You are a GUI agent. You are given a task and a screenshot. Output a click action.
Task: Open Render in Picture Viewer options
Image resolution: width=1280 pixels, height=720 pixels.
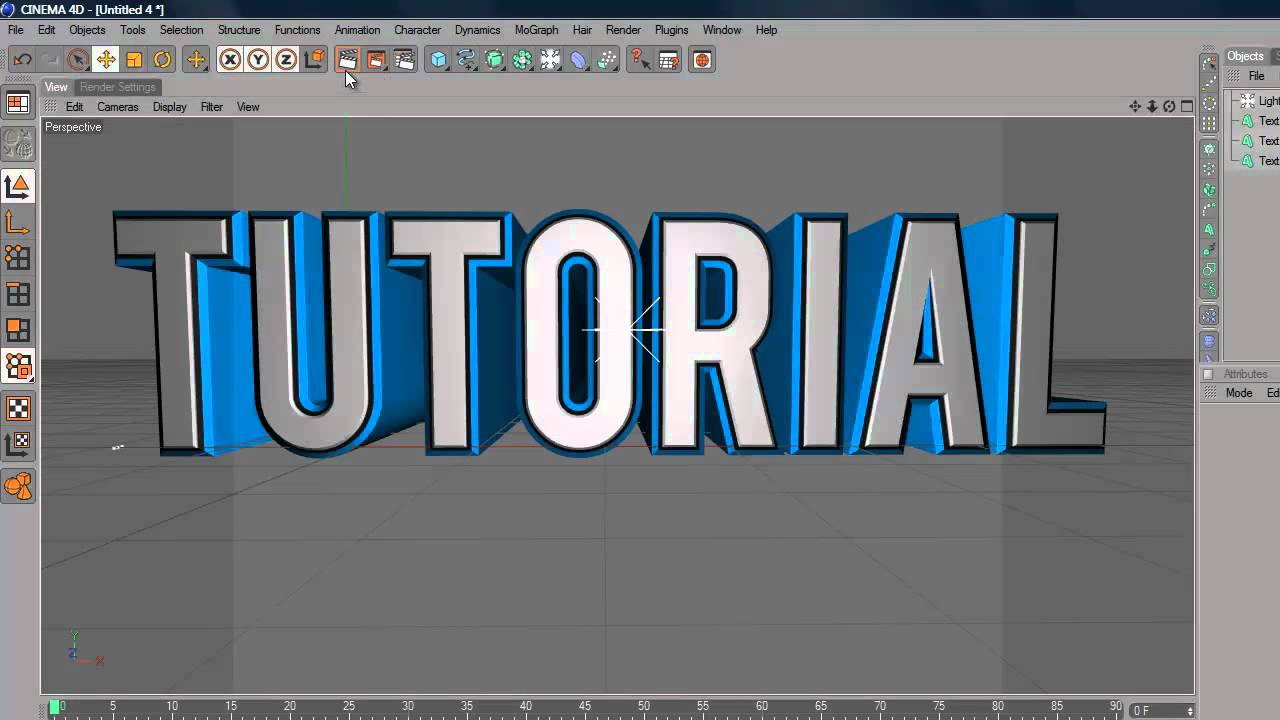376,60
